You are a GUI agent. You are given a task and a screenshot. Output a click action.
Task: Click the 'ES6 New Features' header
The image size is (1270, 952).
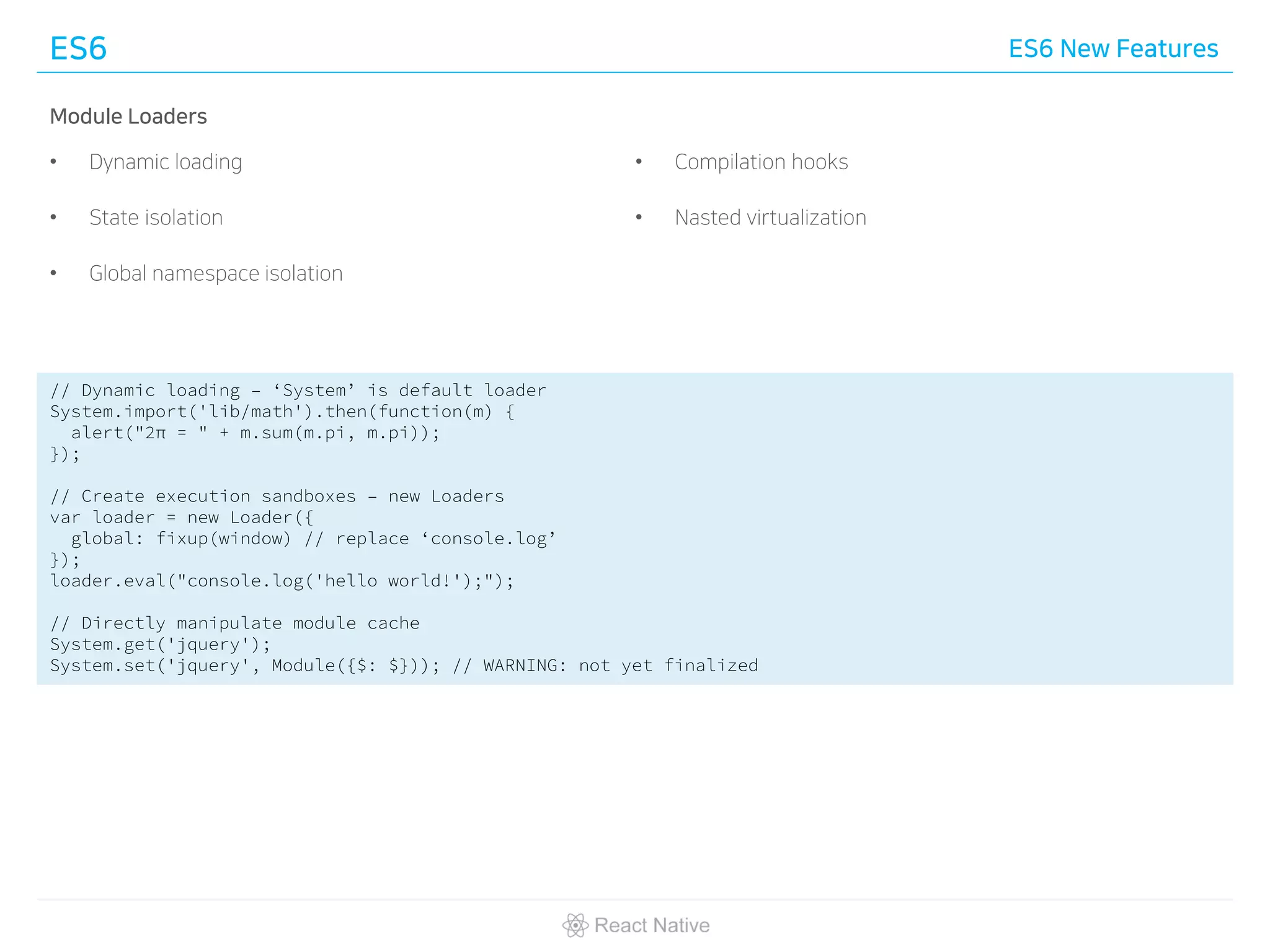[1113, 48]
